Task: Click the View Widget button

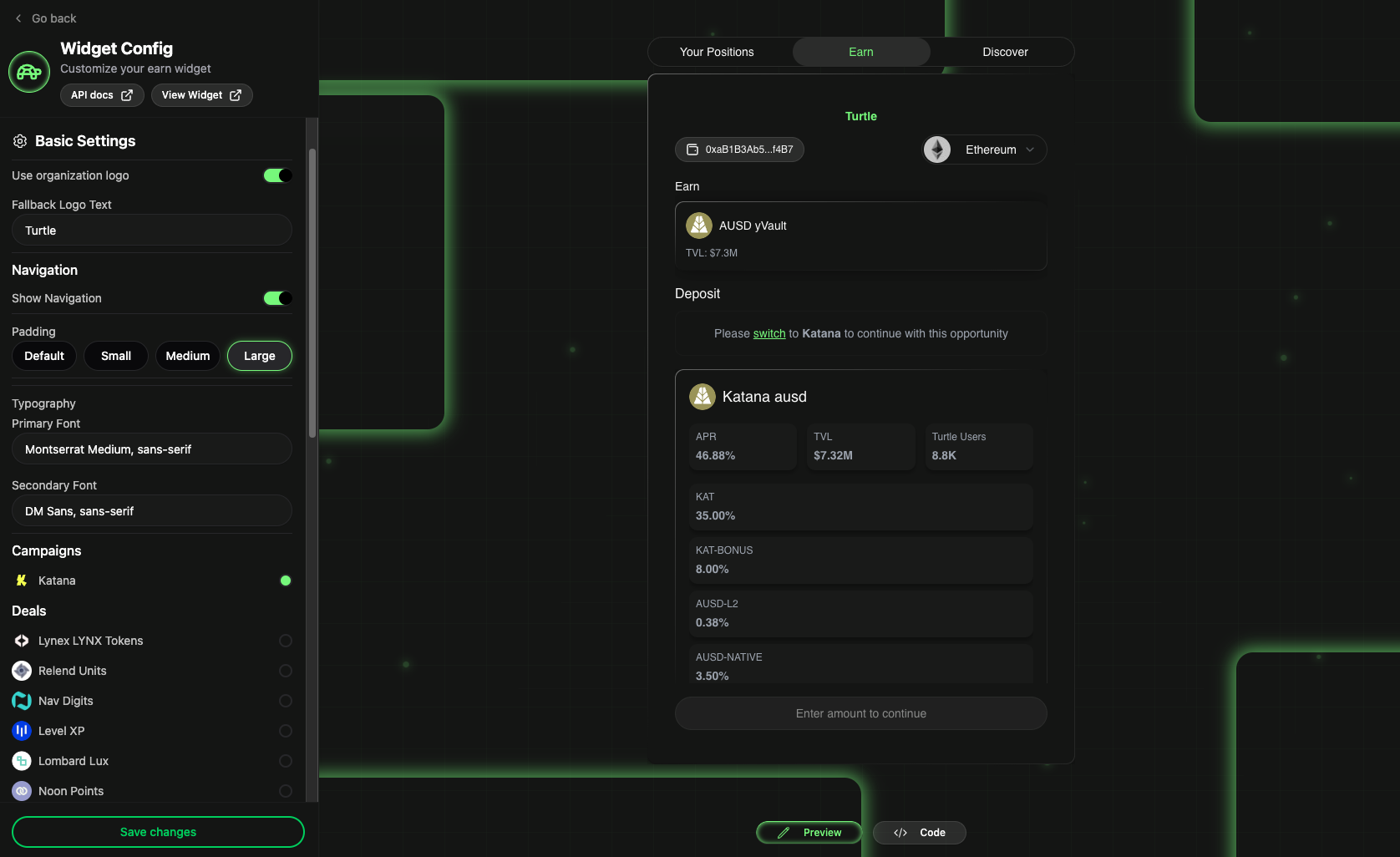Action: pyautogui.click(x=202, y=95)
